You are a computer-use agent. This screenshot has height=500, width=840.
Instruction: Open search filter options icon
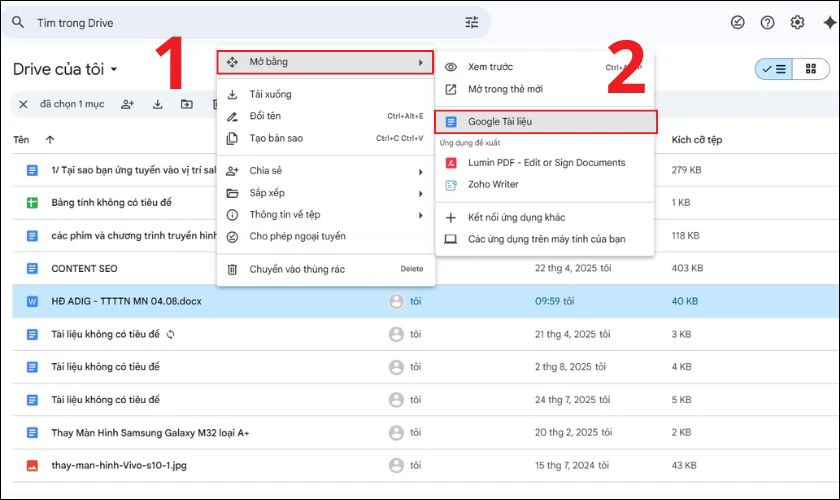point(471,23)
